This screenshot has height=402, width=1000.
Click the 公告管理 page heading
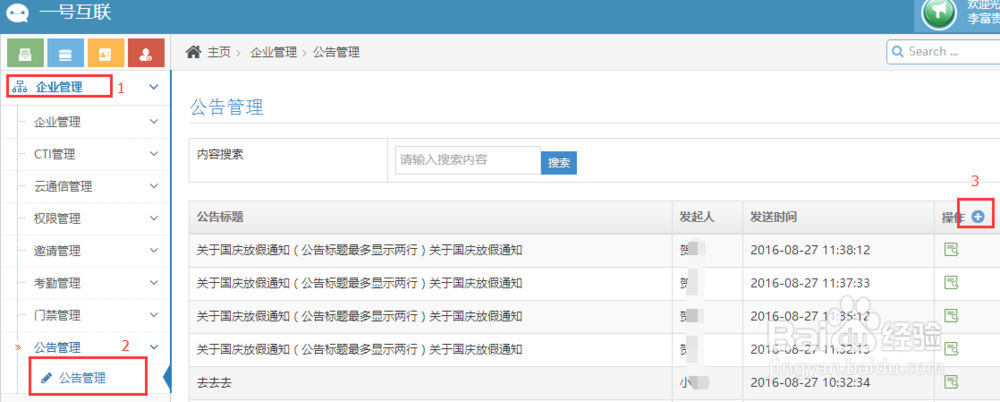coord(226,107)
